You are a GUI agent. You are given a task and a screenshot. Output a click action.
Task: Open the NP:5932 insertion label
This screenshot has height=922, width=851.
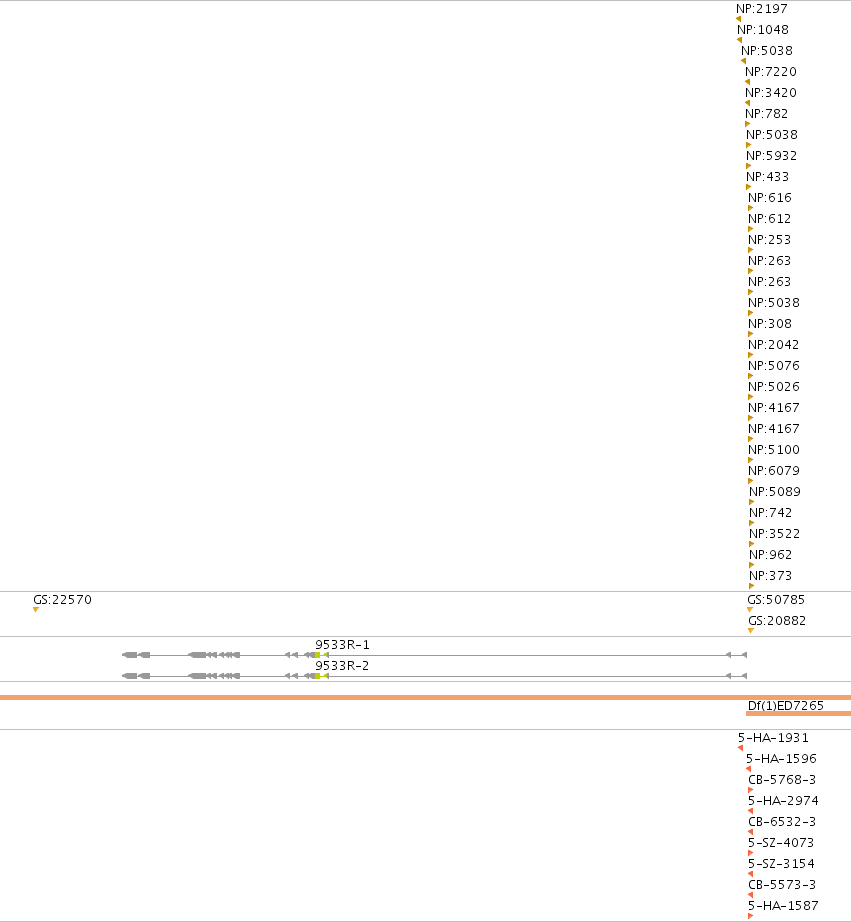click(772, 156)
